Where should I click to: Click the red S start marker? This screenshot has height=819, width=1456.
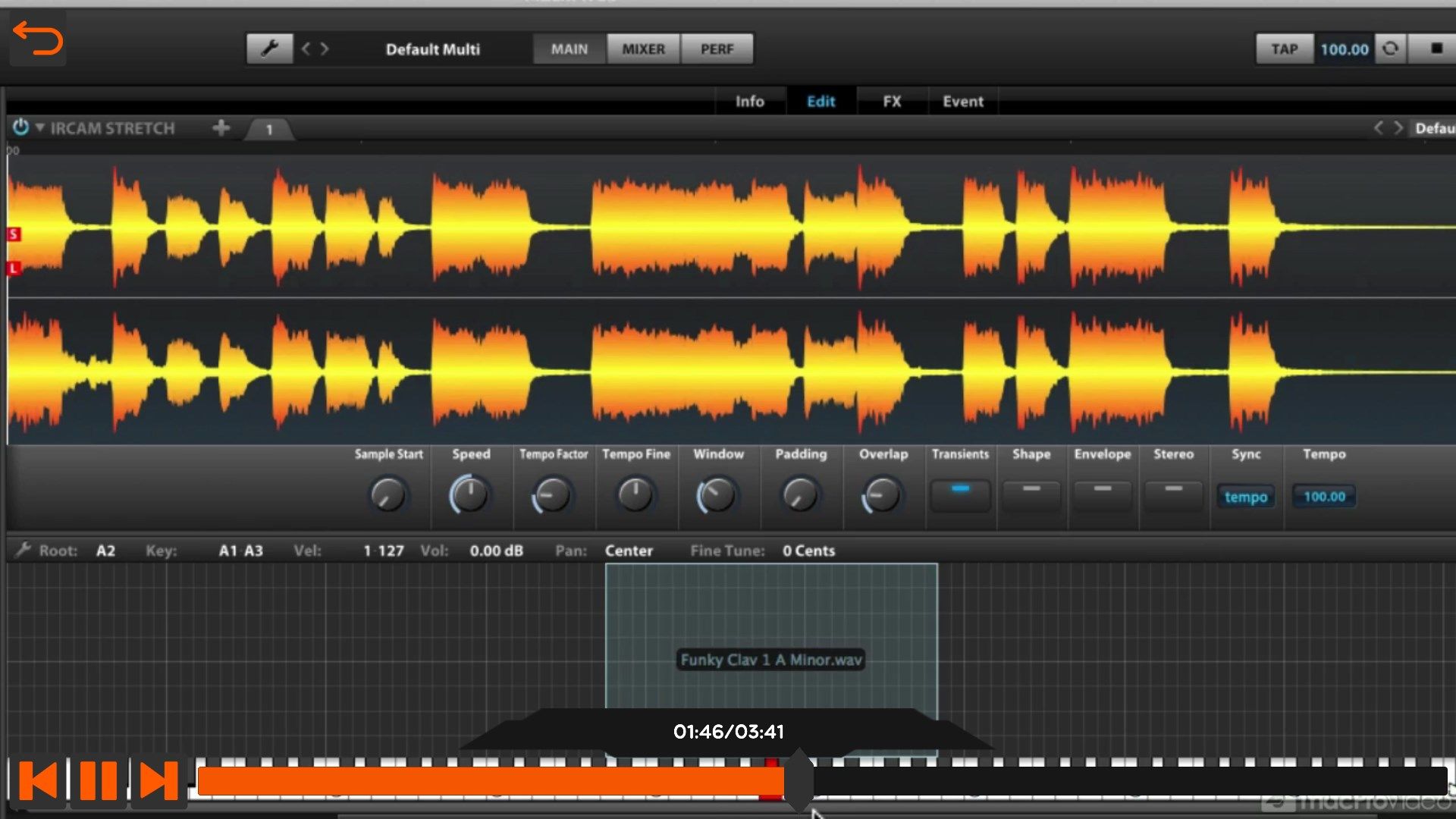coord(14,234)
